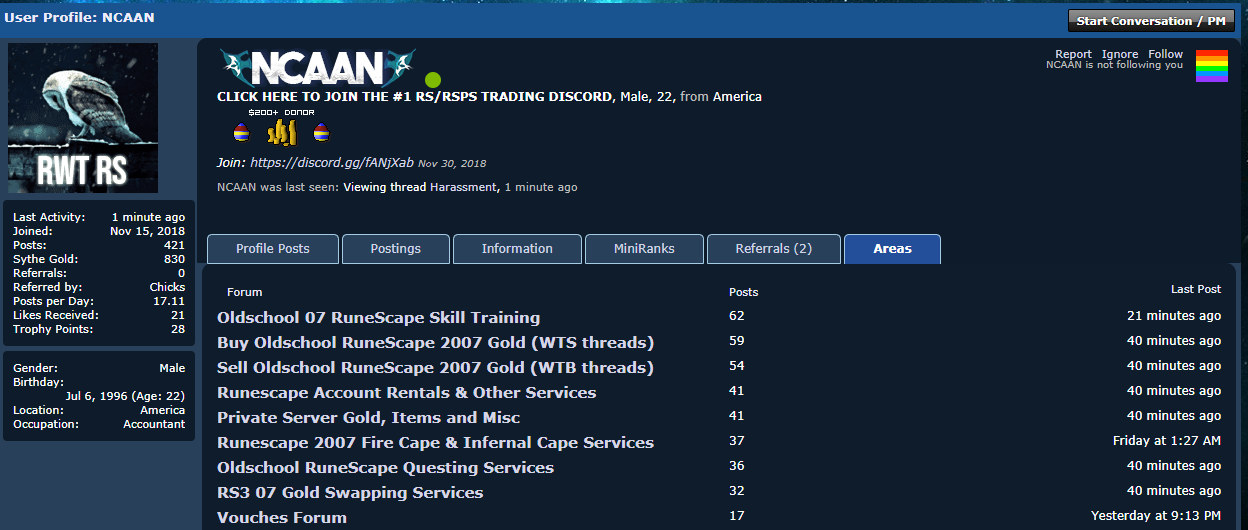Open Private Server Gold, Items and Misc
1248x530 pixels.
click(368, 418)
